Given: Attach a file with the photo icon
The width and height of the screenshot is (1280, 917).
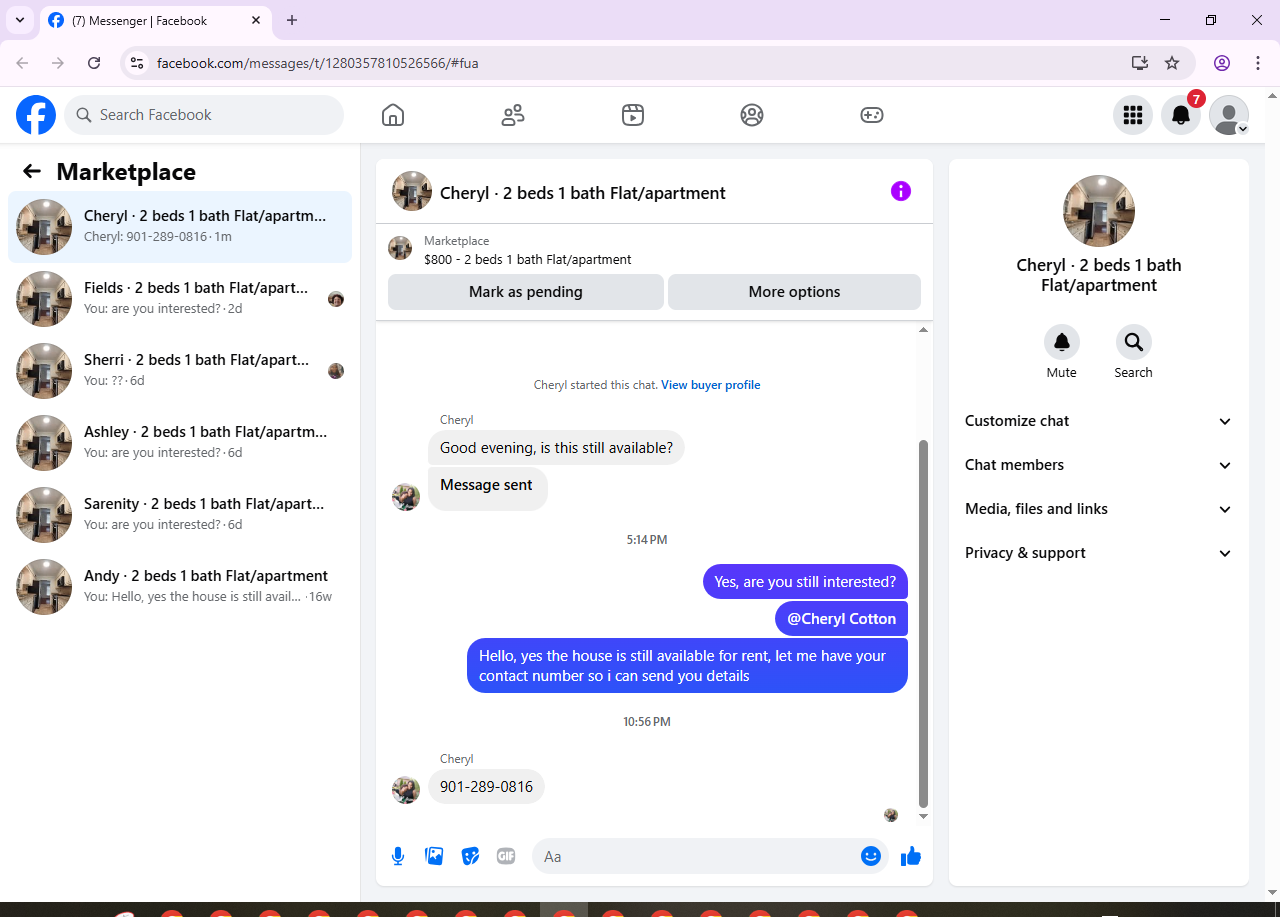Looking at the screenshot, I should [x=434, y=856].
